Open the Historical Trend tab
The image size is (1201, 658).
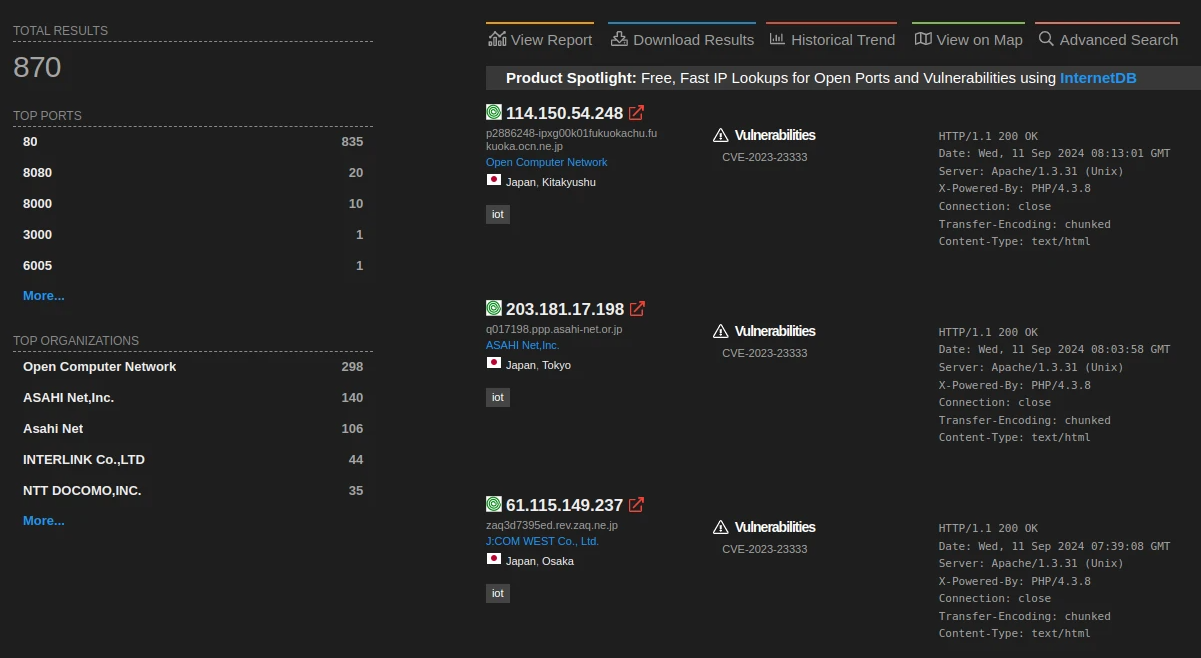tap(832, 39)
